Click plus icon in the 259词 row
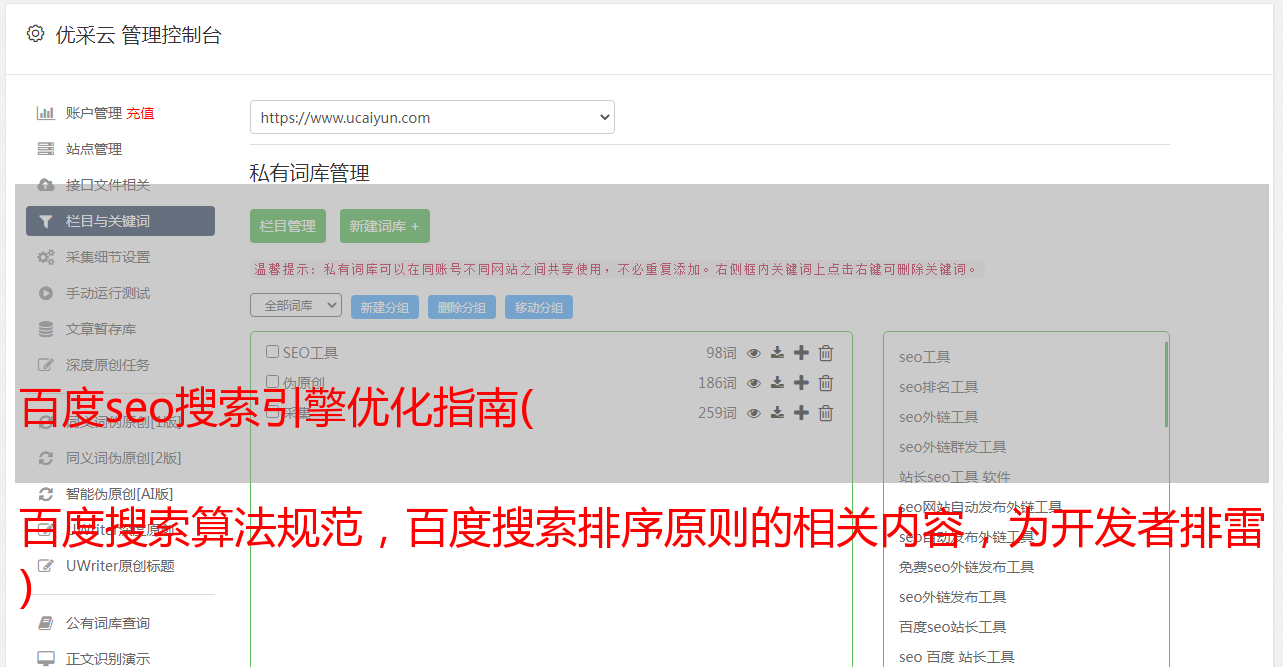Image resolution: width=1283 pixels, height=667 pixels. [801, 413]
